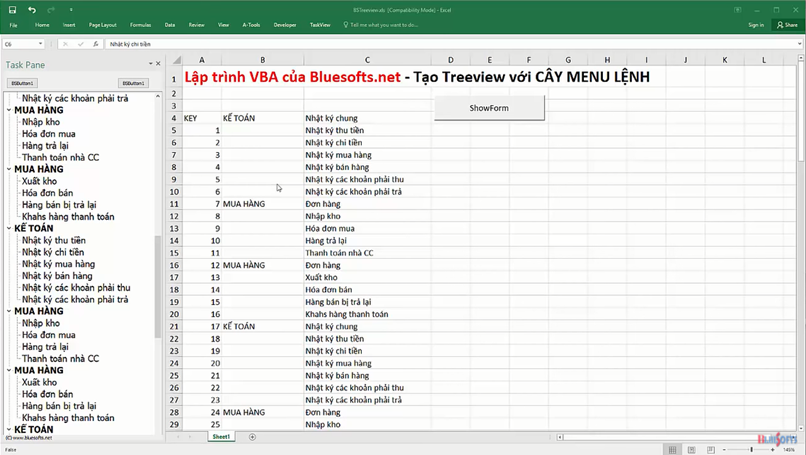This screenshot has width=806, height=455.
Task: Open the Name Box dropdown arrow
Action: coord(40,44)
